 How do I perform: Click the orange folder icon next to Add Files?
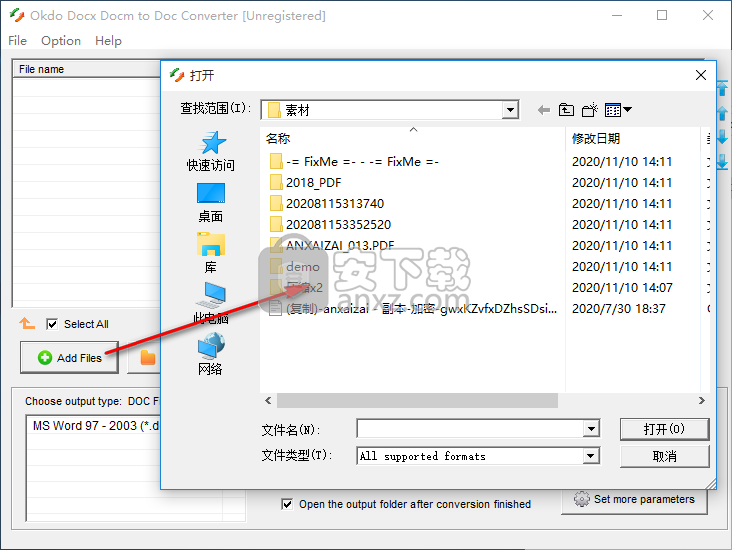point(148,358)
